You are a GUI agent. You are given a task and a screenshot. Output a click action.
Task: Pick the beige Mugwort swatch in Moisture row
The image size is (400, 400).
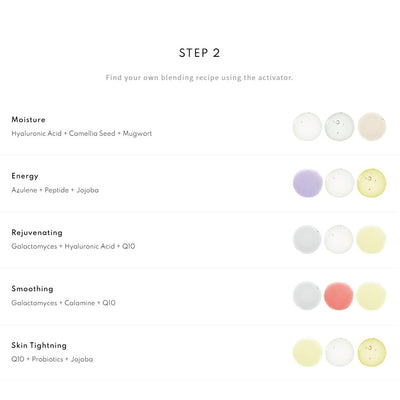coord(372,126)
